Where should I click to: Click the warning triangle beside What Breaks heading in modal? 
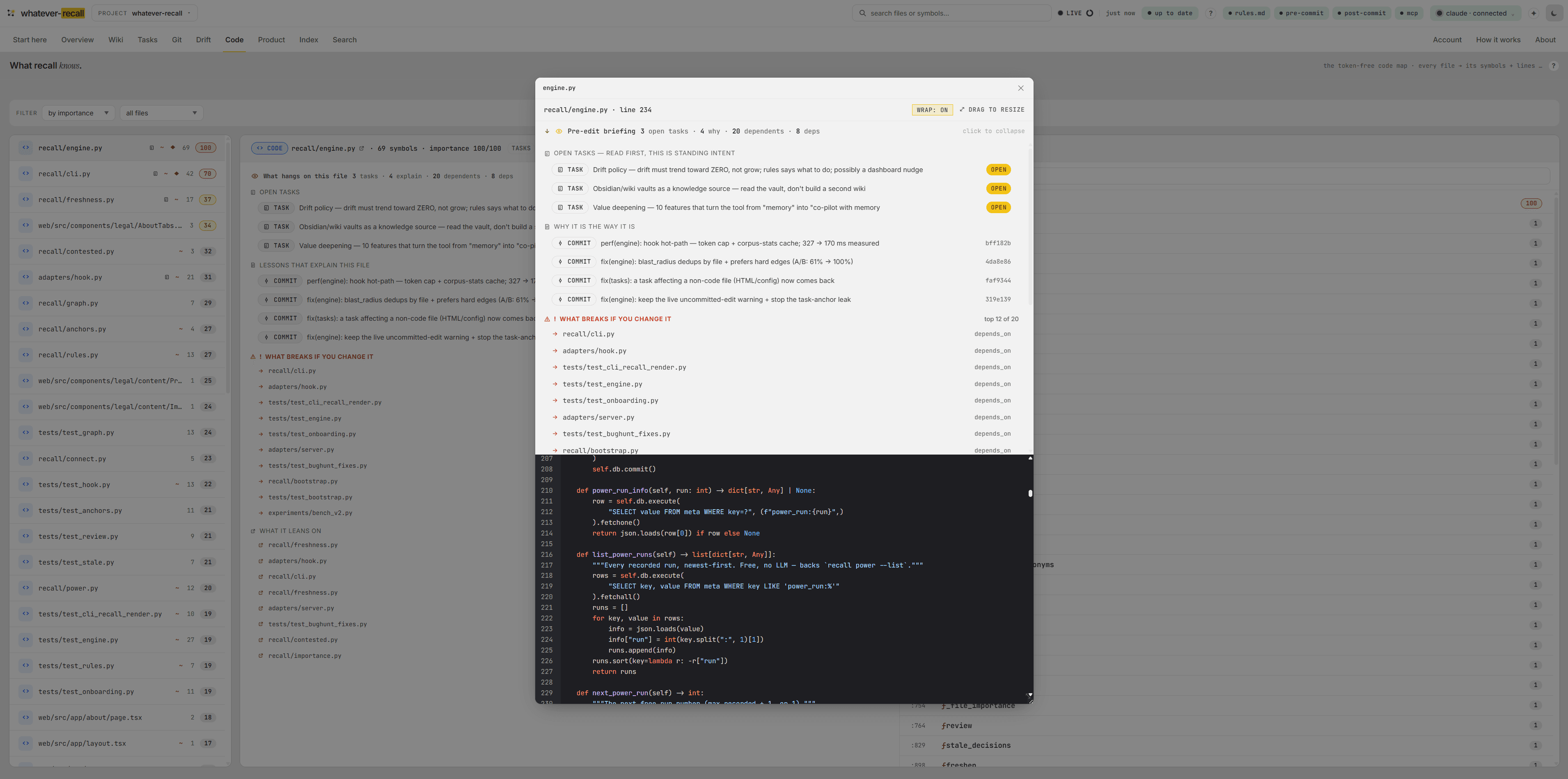click(547, 319)
